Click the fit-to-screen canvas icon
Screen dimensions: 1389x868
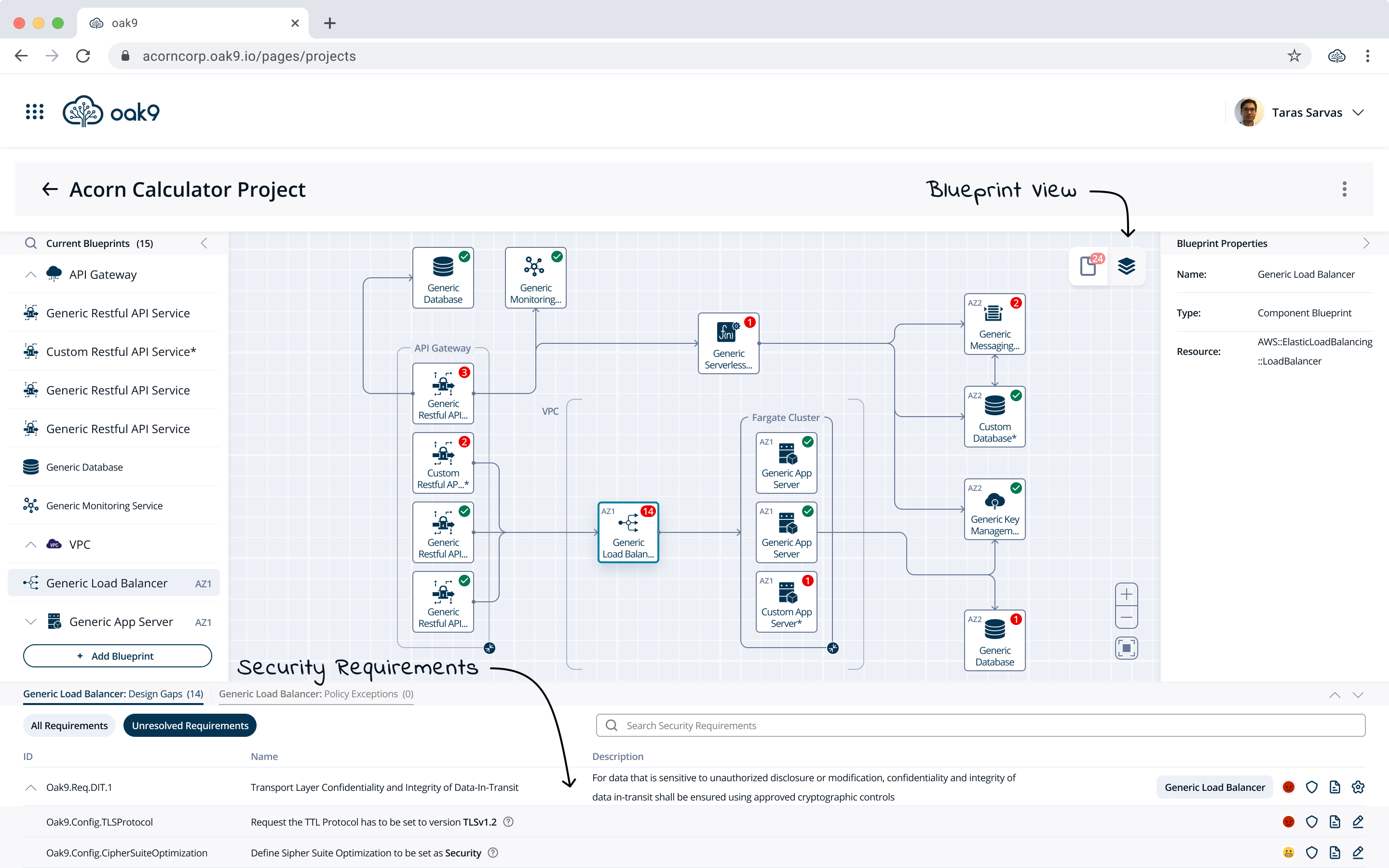[1126, 648]
